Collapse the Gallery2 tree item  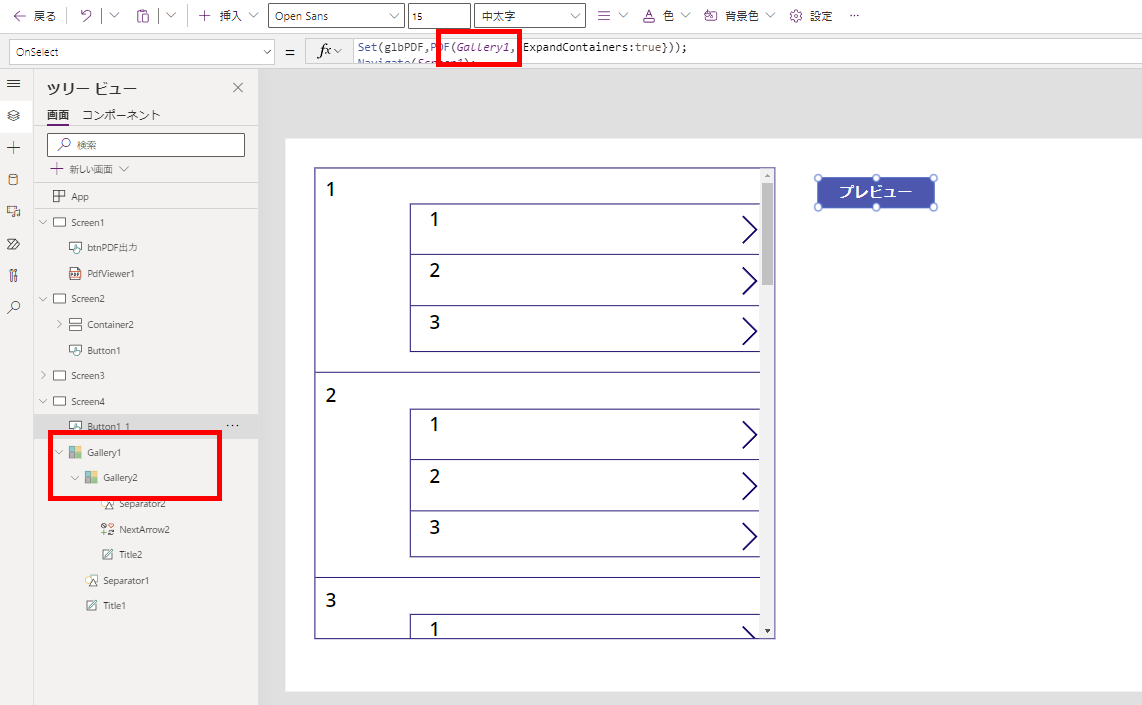click(x=74, y=477)
